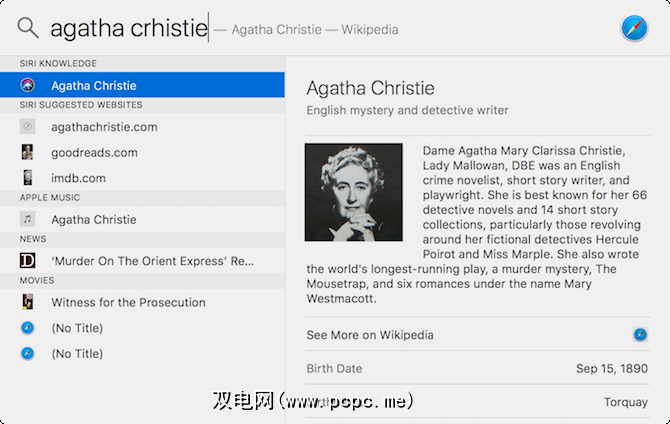Click the imdb.com favicon

[28, 178]
